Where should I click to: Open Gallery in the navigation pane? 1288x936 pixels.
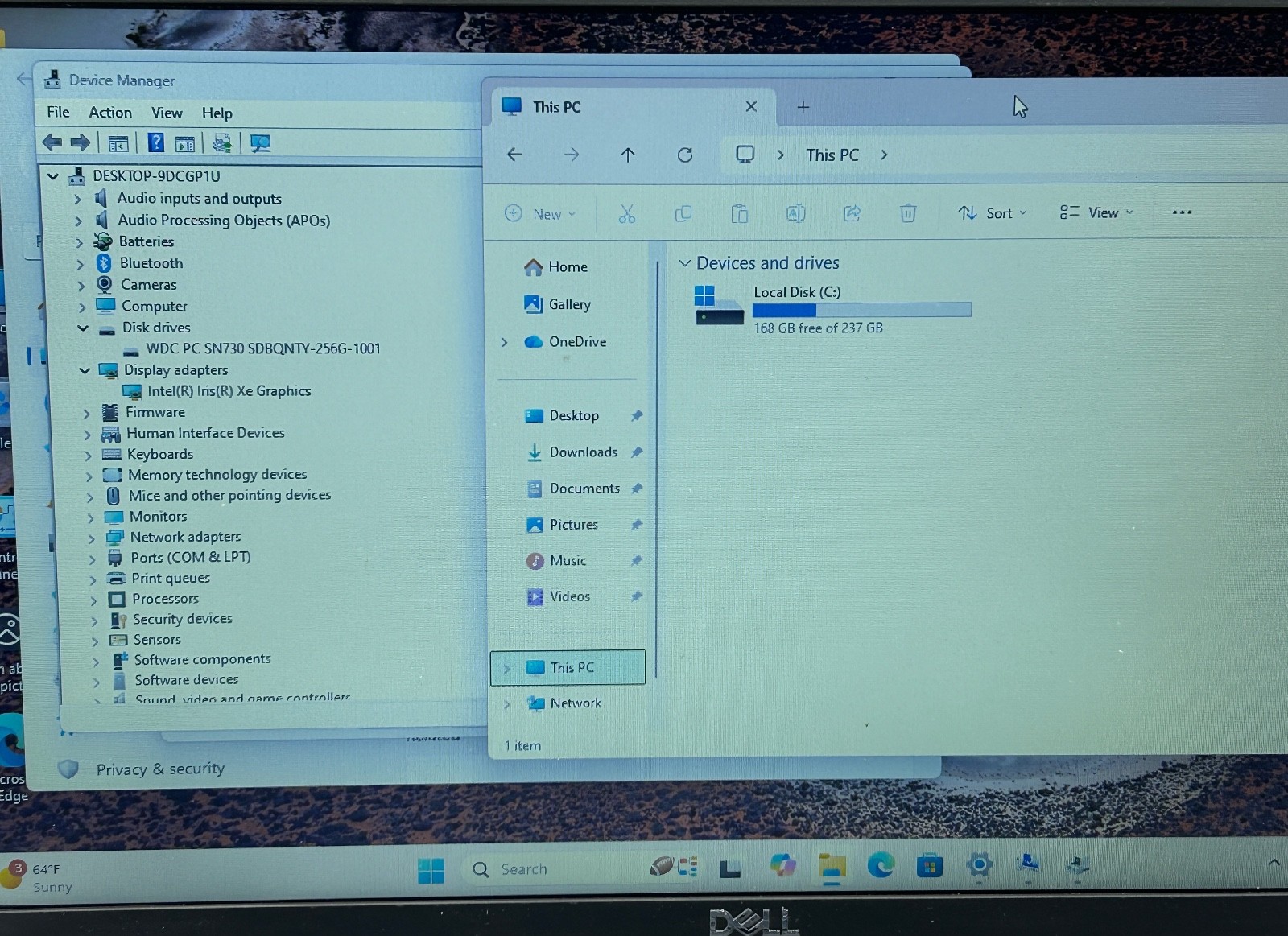click(569, 304)
